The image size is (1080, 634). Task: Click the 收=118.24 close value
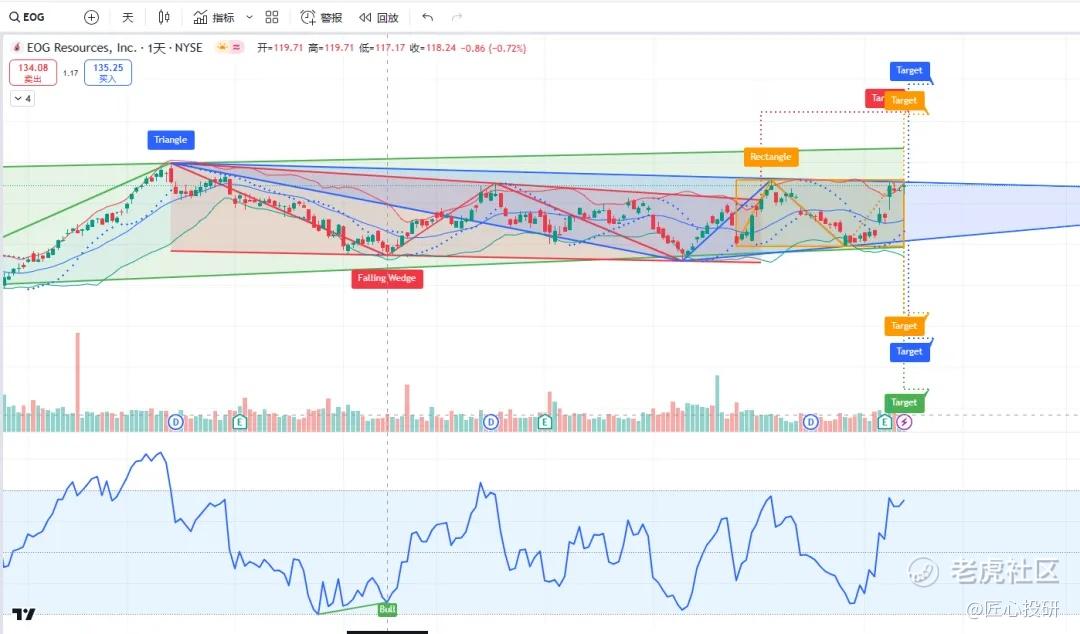click(x=433, y=48)
